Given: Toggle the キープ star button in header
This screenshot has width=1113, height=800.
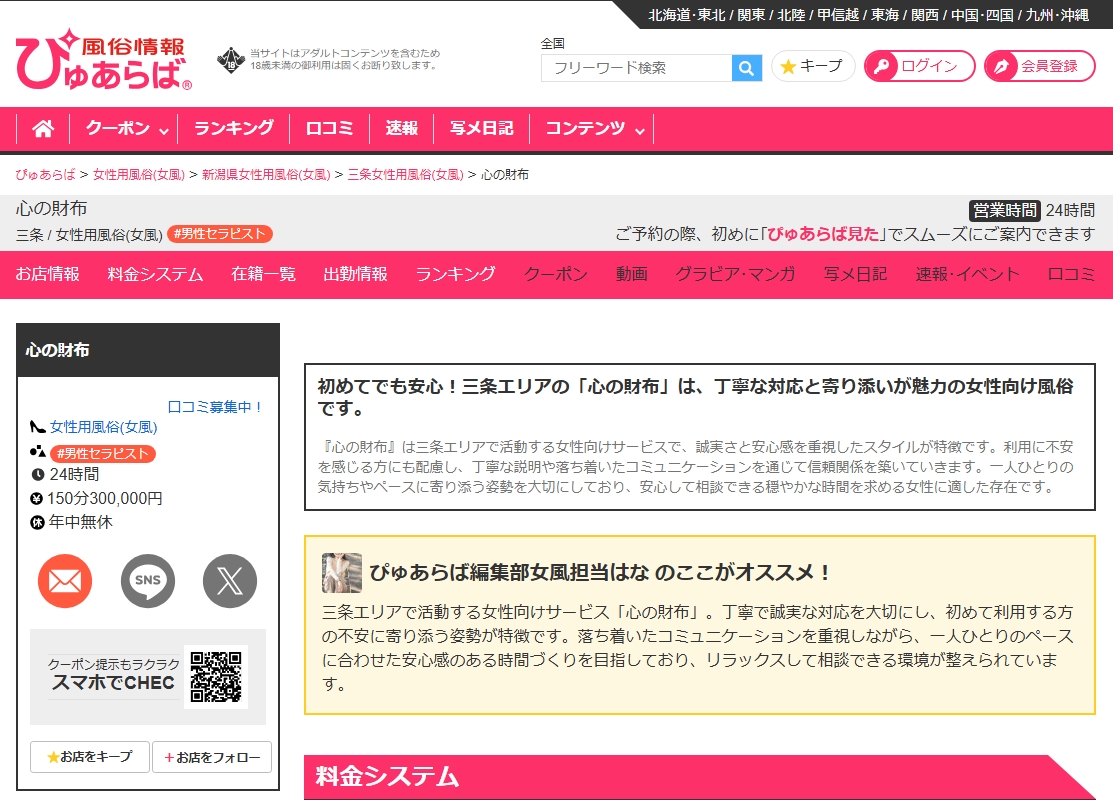Looking at the screenshot, I should [812, 66].
